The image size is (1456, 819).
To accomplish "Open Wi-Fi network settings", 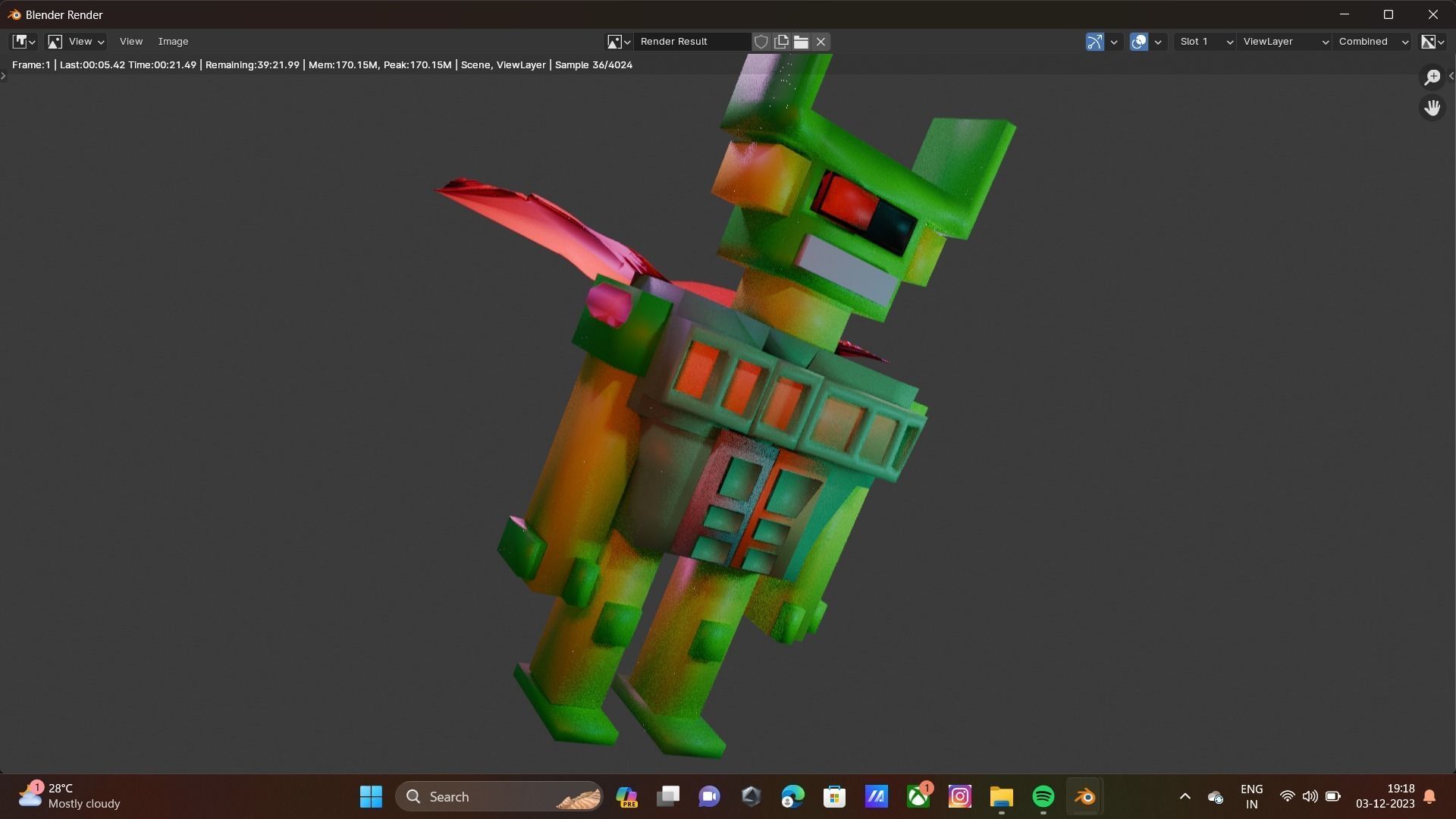I will [1287, 796].
